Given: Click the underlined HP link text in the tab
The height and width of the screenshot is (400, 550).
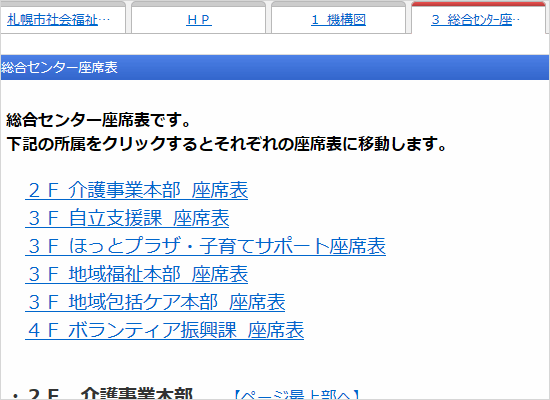Looking at the screenshot, I should pyautogui.click(x=199, y=19).
